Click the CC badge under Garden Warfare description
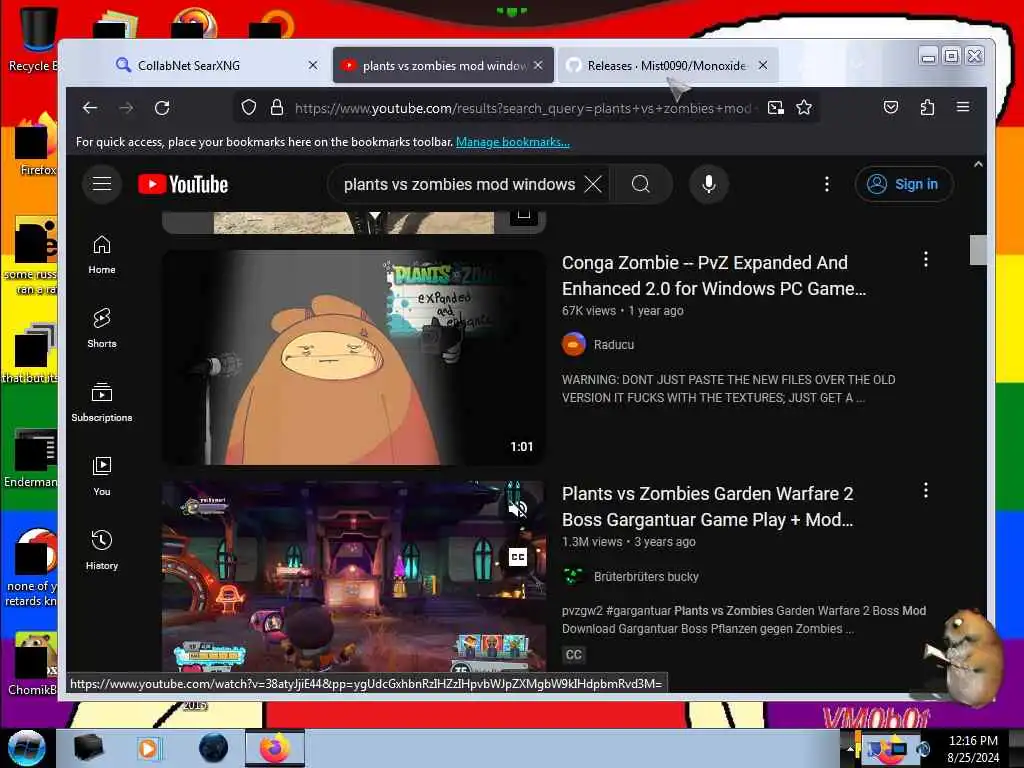 573,654
